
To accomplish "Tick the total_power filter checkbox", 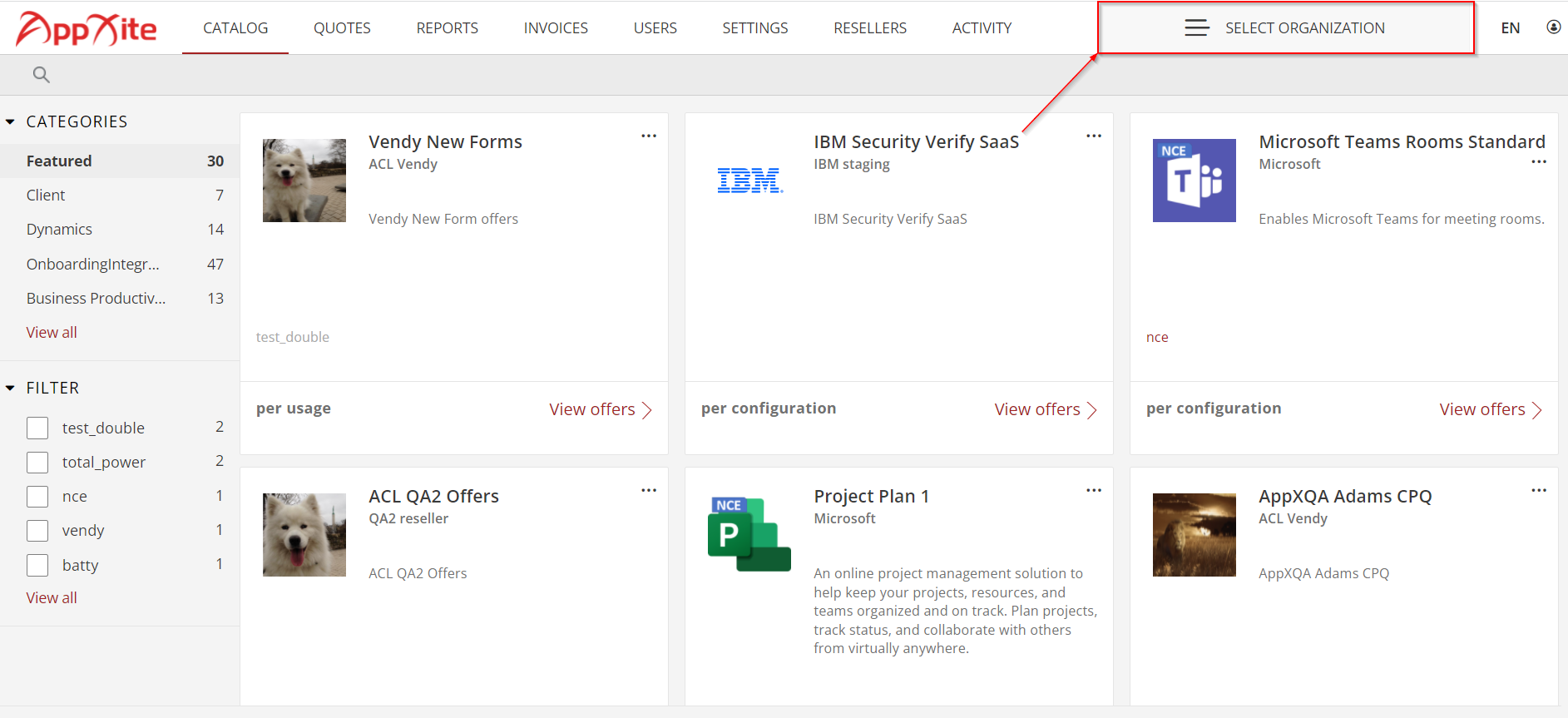I will pos(37,462).
